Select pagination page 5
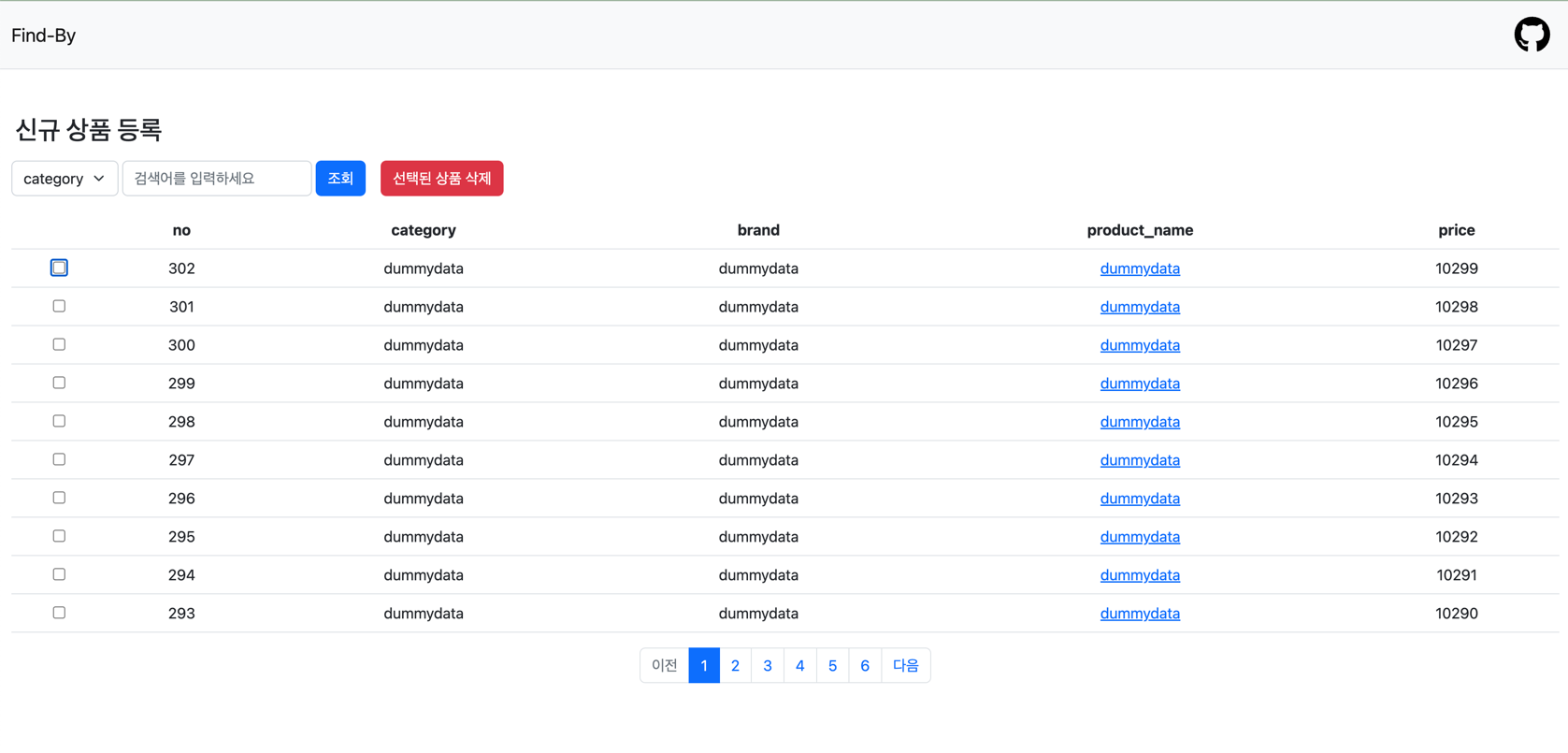 832,665
